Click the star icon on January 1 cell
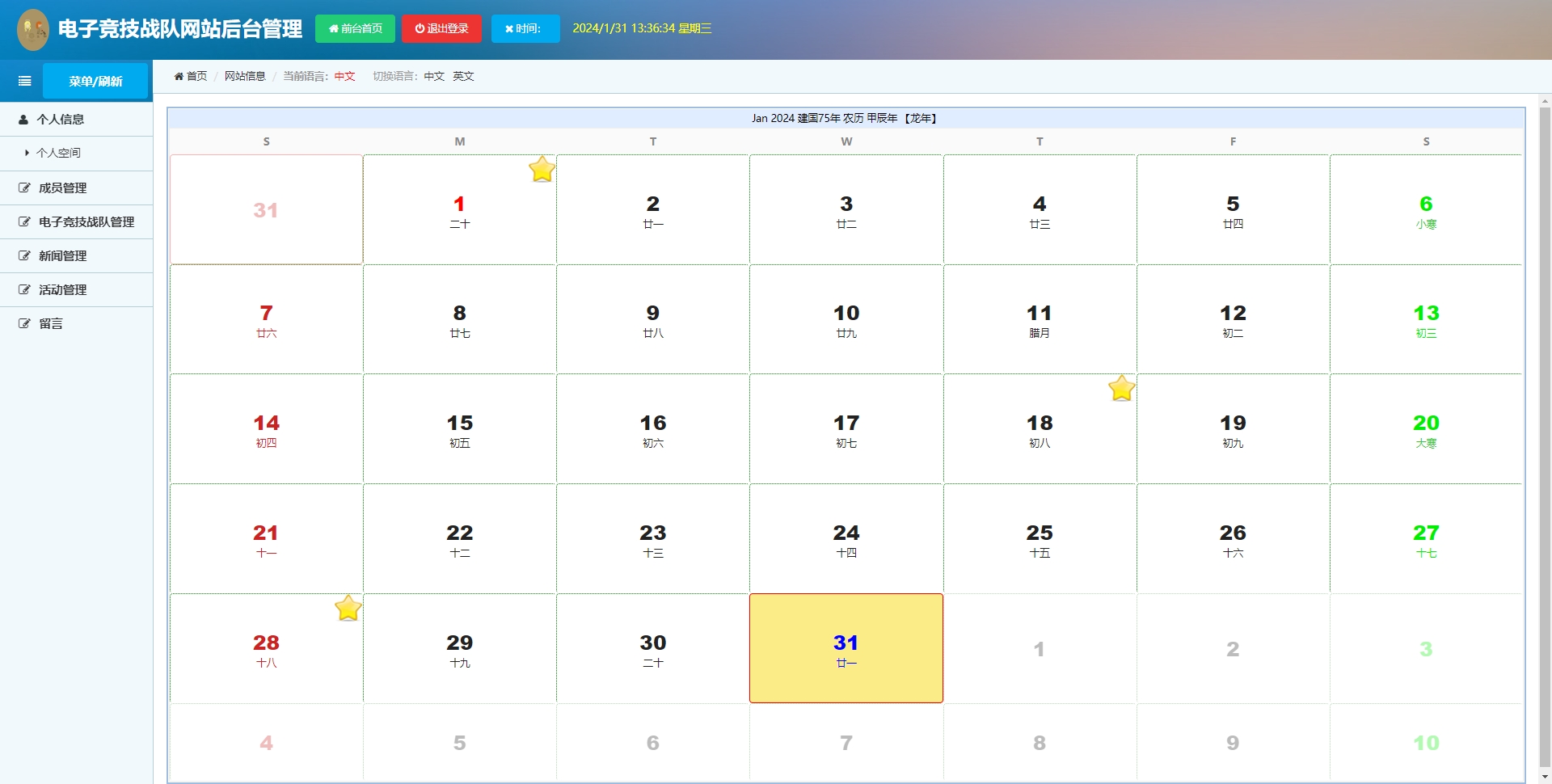Viewport: 1552px width, 784px height. pyautogui.click(x=542, y=169)
